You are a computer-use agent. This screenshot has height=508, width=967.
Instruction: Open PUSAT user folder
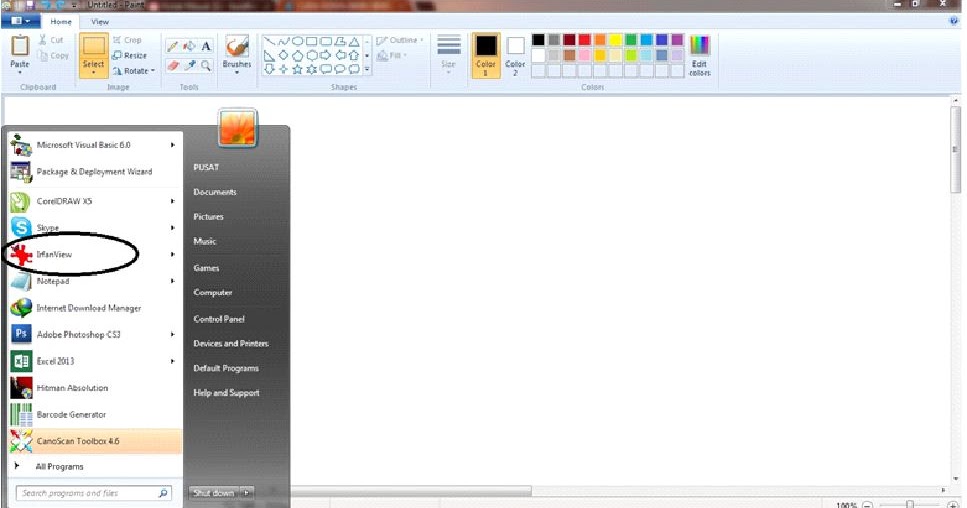pyautogui.click(x=206, y=167)
